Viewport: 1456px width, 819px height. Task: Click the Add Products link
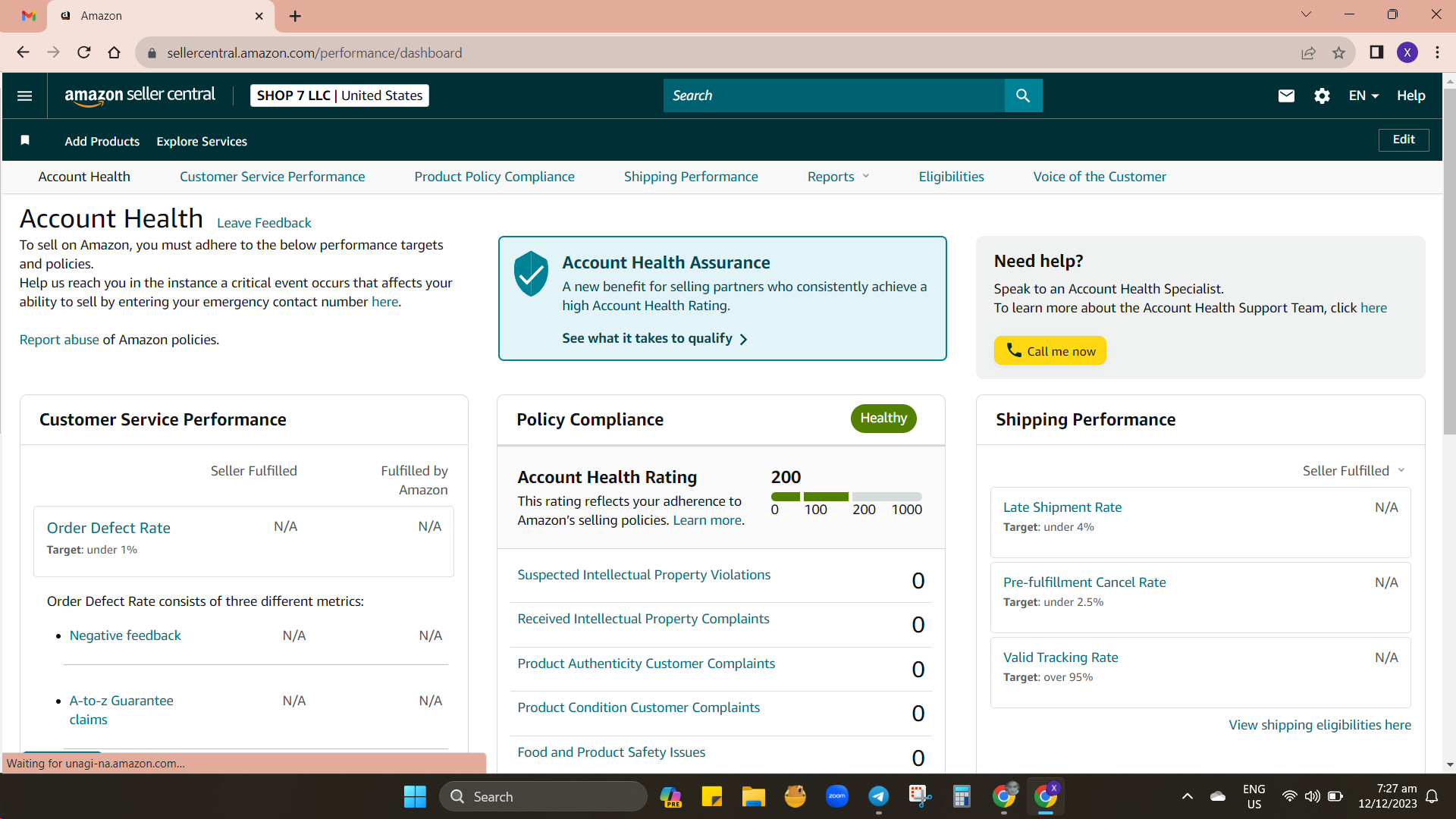point(102,141)
